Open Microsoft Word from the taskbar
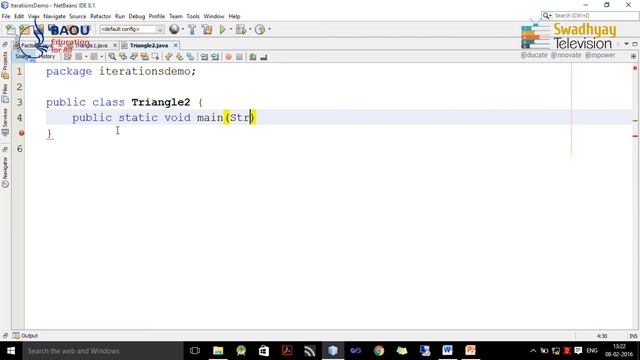This screenshot has height=360, width=640. coord(447,351)
